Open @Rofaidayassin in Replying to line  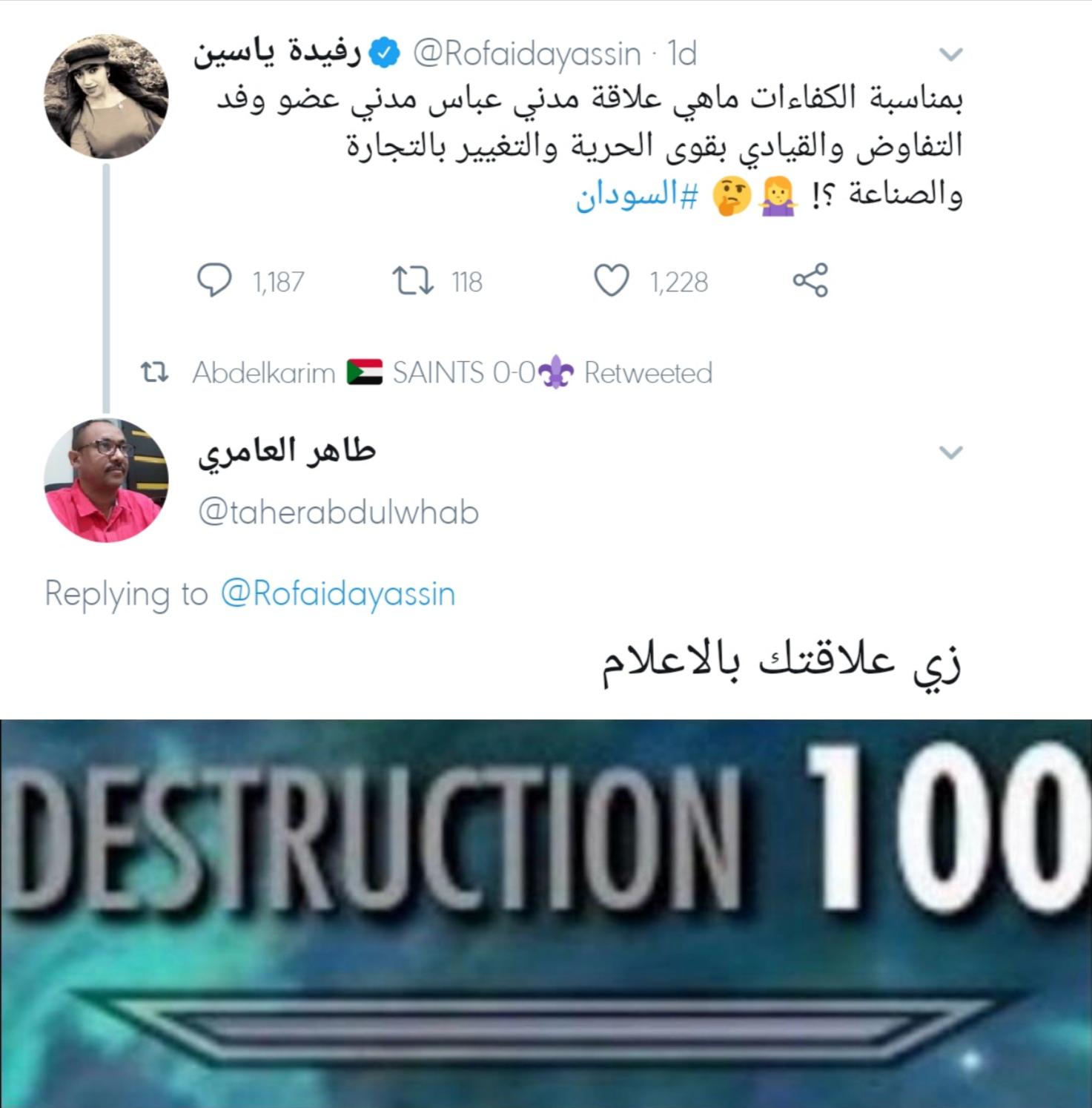[338, 594]
